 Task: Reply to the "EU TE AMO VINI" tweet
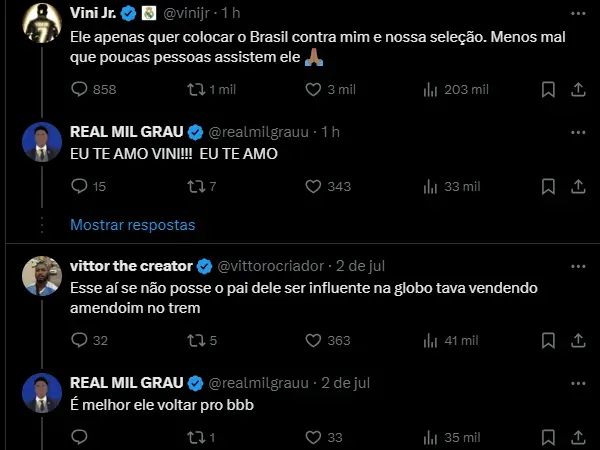coord(81,186)
